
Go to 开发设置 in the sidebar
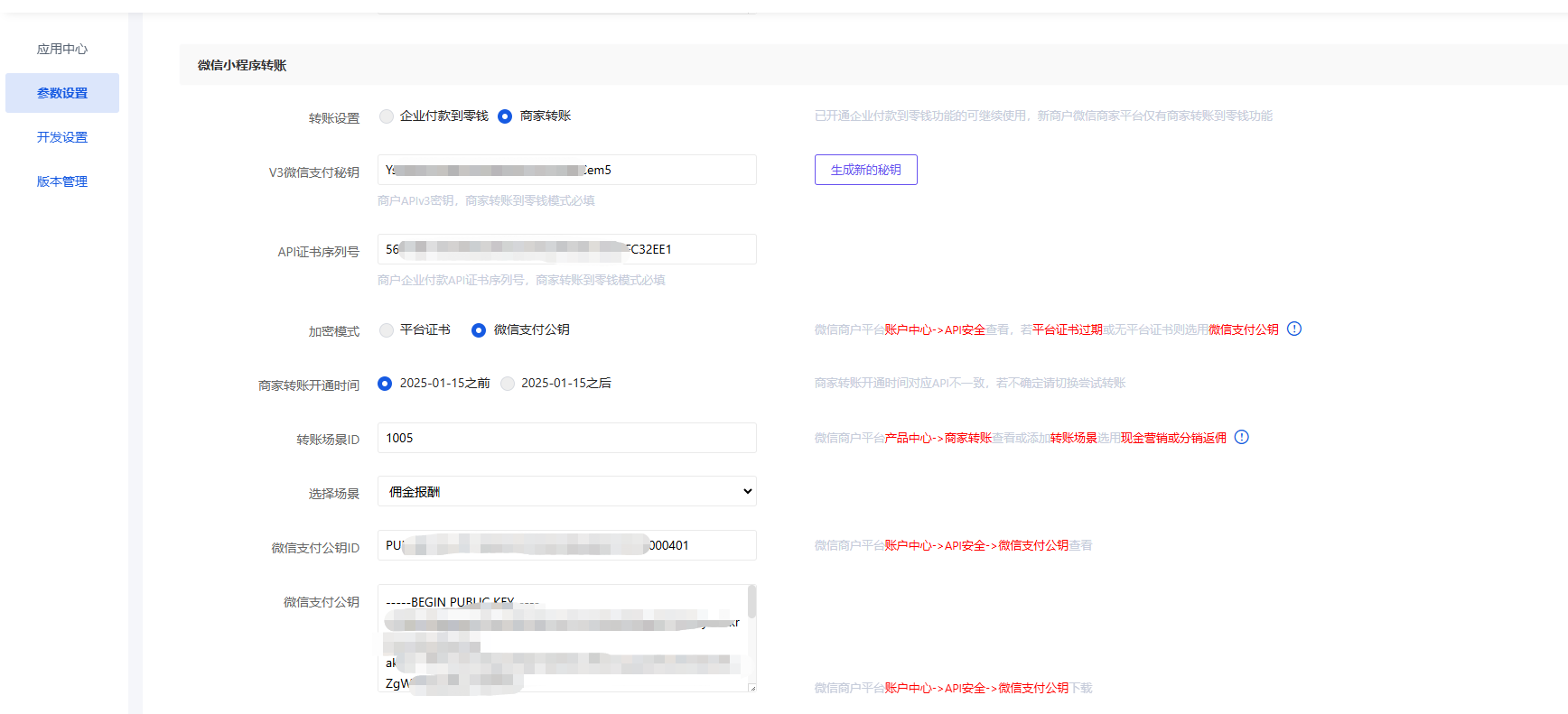(x=62, y=137)
